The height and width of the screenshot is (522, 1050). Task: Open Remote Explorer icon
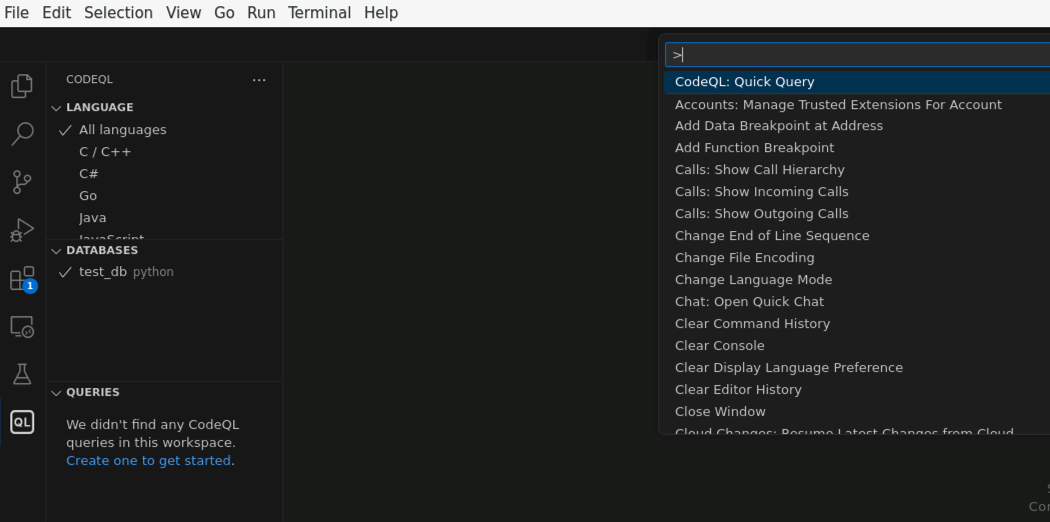pos(22,327)
